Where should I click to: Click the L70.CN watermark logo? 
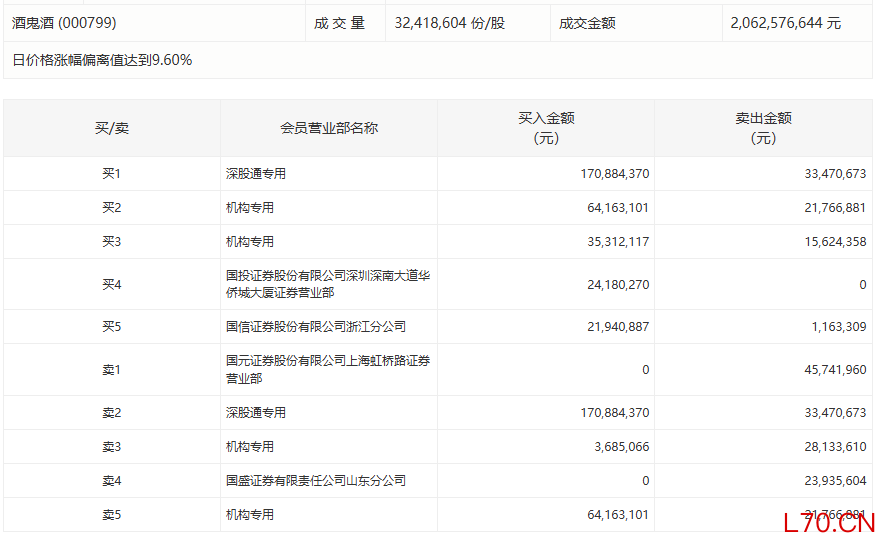829,522
